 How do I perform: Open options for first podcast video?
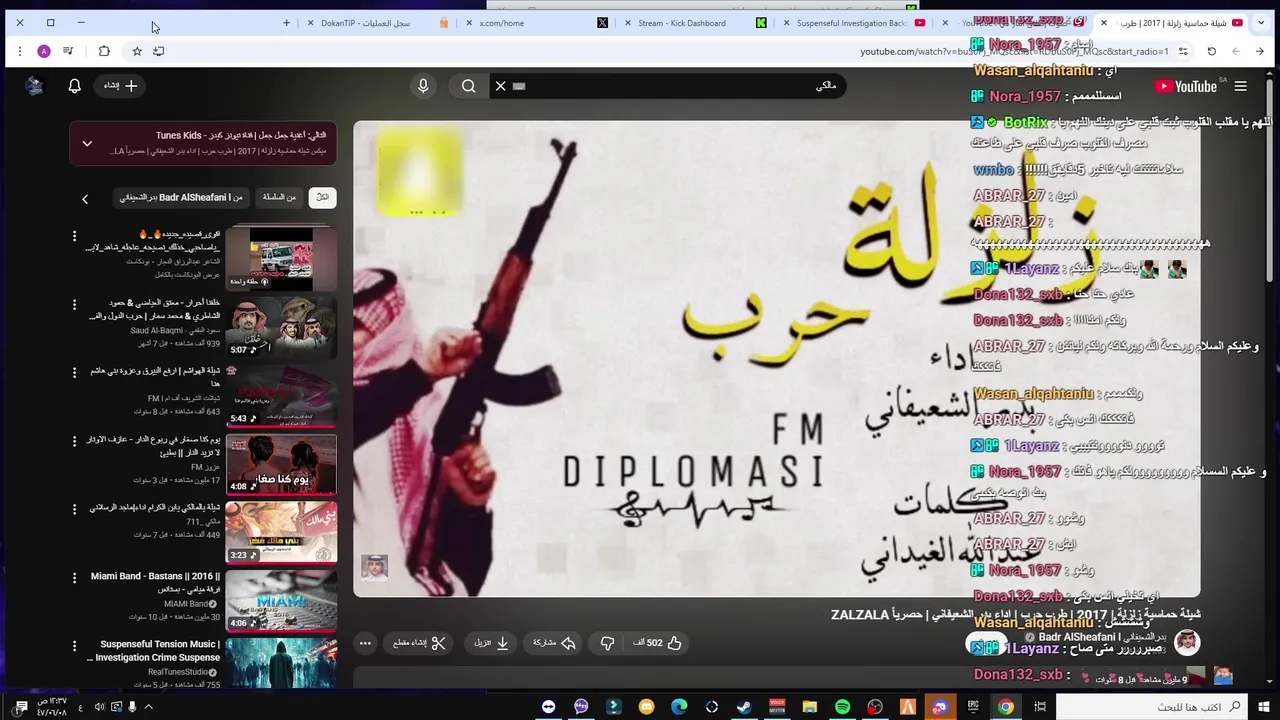74,236
